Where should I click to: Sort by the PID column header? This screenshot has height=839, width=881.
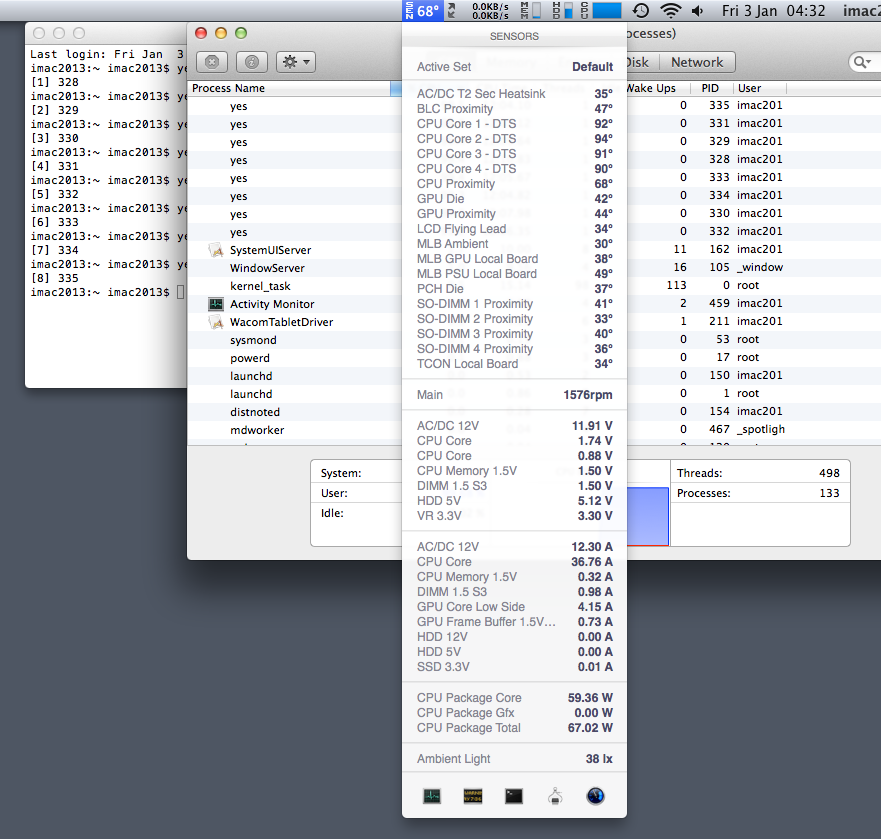coord(710,88)
